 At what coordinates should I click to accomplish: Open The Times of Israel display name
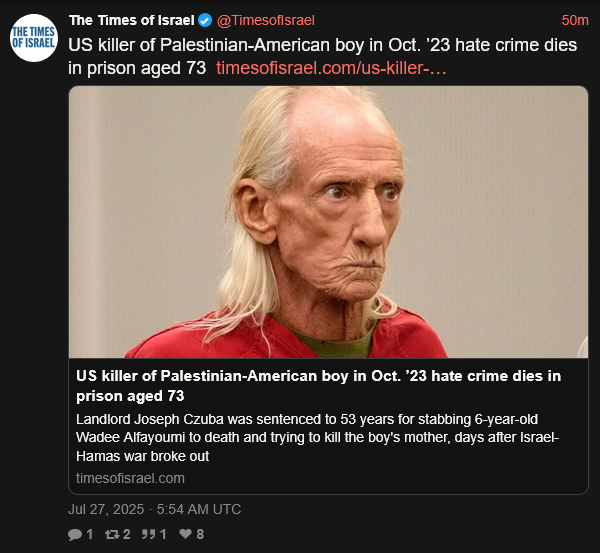132,20
